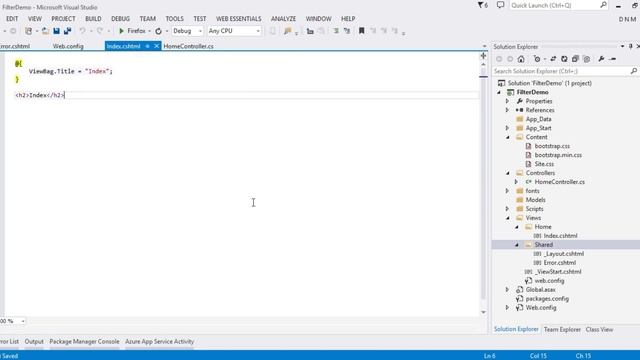The width and height of the screenshot is (640, 360).
Task: Switch to the Team Explorer tab
Action: click(x=562, y=329)
